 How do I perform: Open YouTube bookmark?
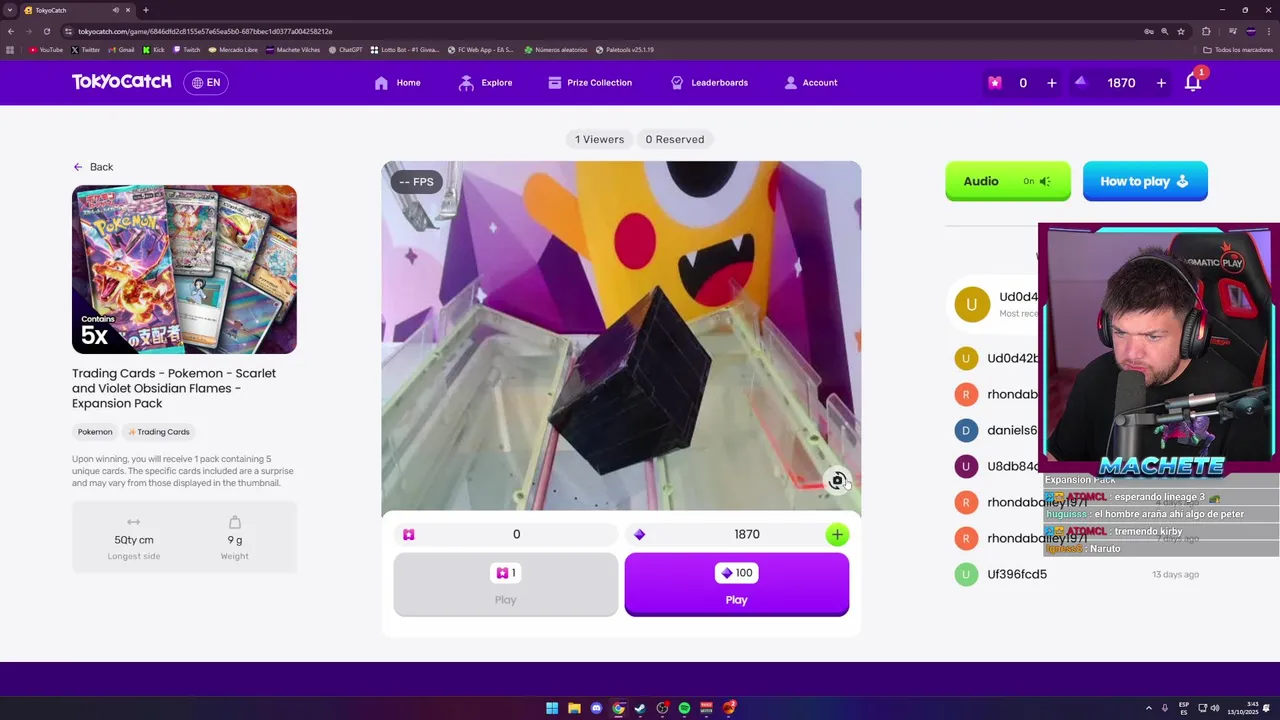click(45, 49)
